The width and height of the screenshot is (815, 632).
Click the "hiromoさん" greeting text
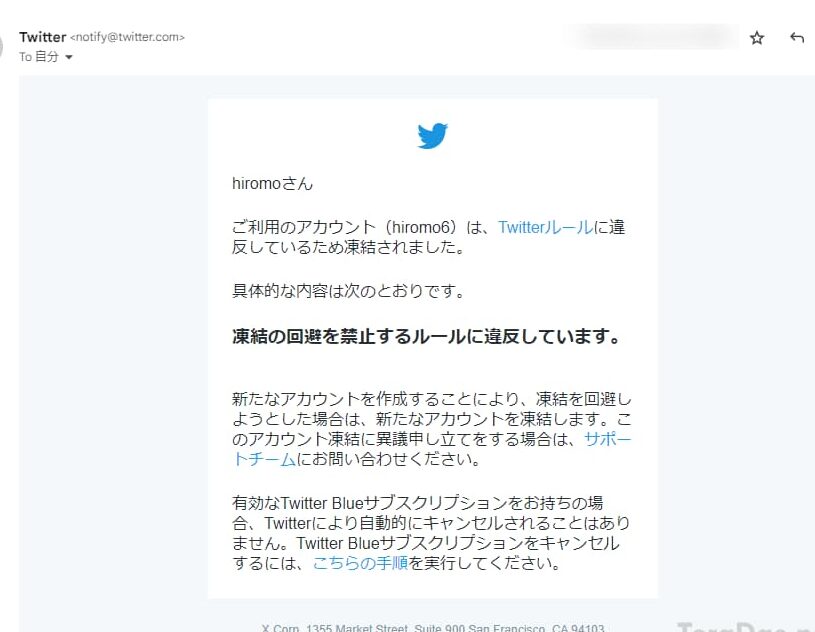(x=272, y=184)
